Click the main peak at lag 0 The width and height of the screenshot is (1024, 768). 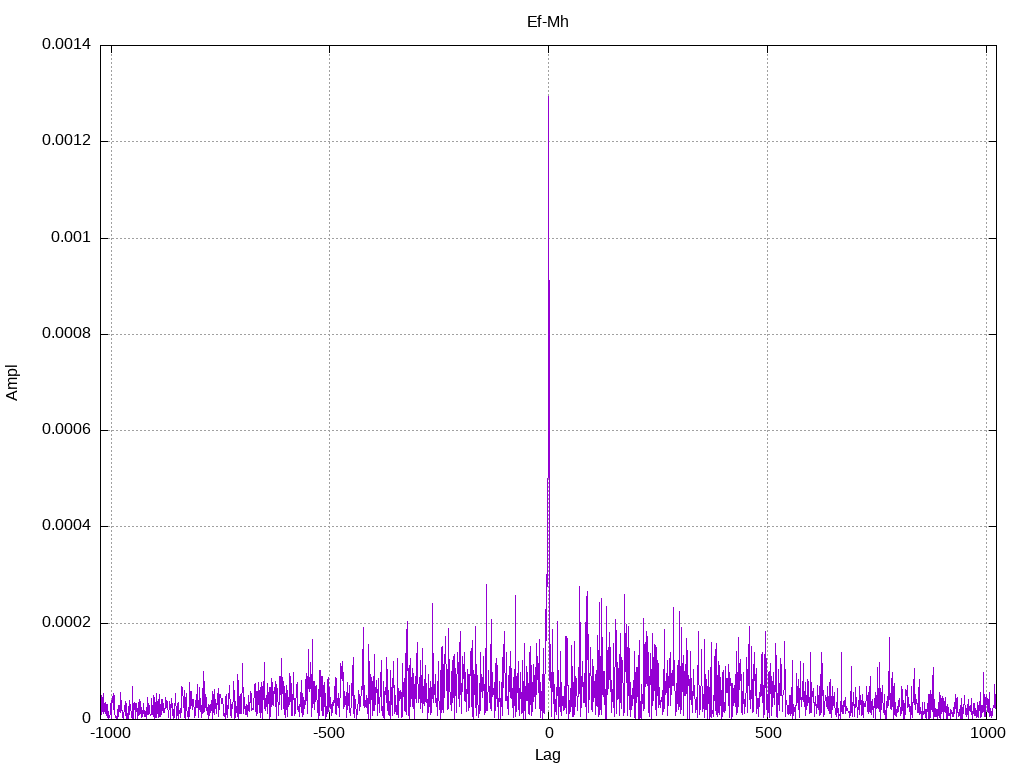(x=548, y=97)
